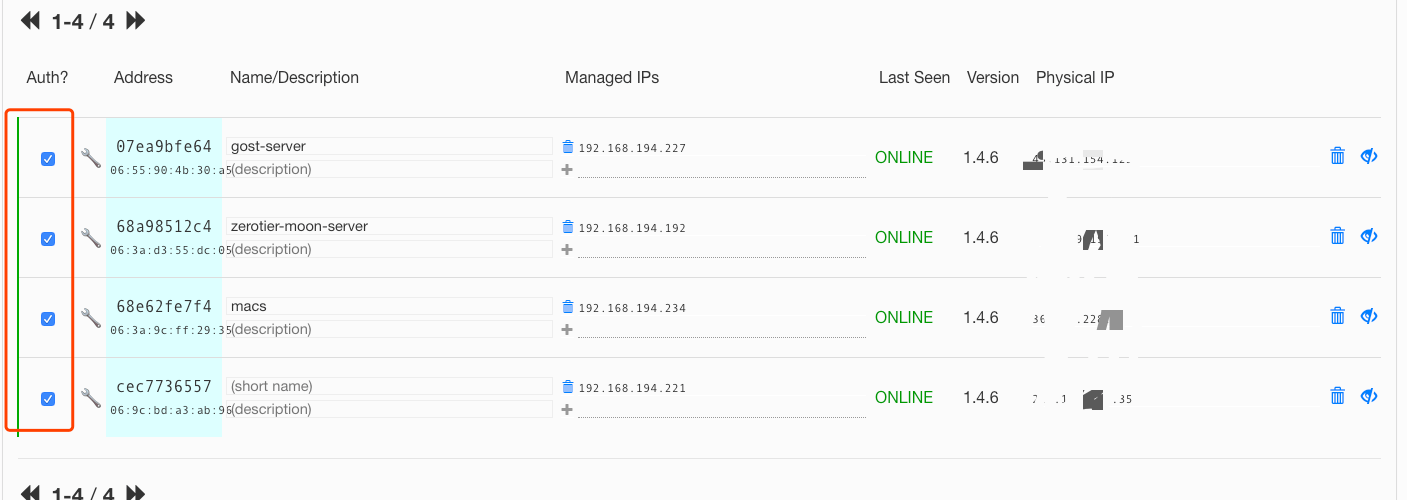Screen dimensions: 1407x500
Task: Delete the macs member with trash icon
Action: [x=1337, y=317]
